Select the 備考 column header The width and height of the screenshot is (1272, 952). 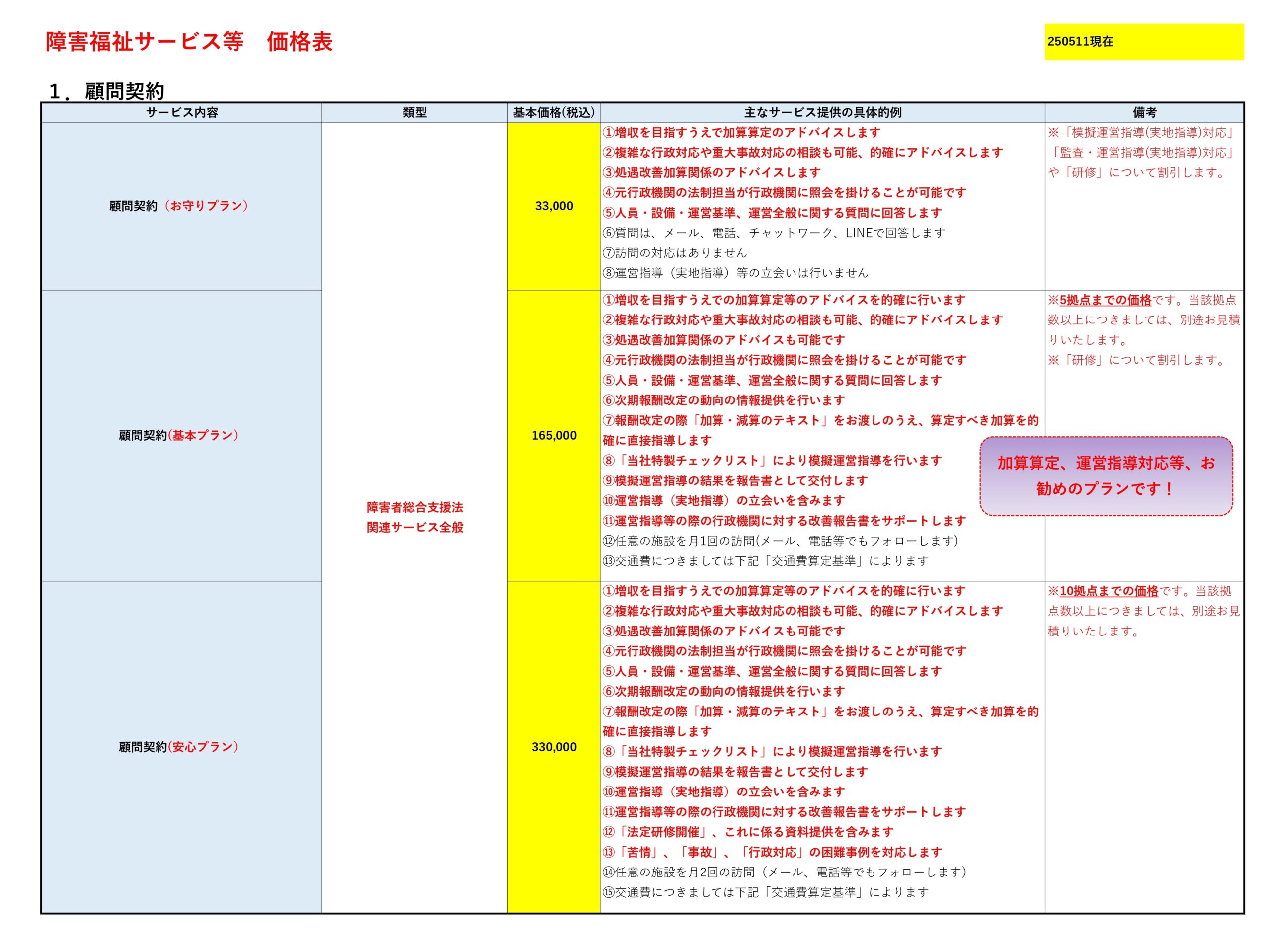(1144, 113)
